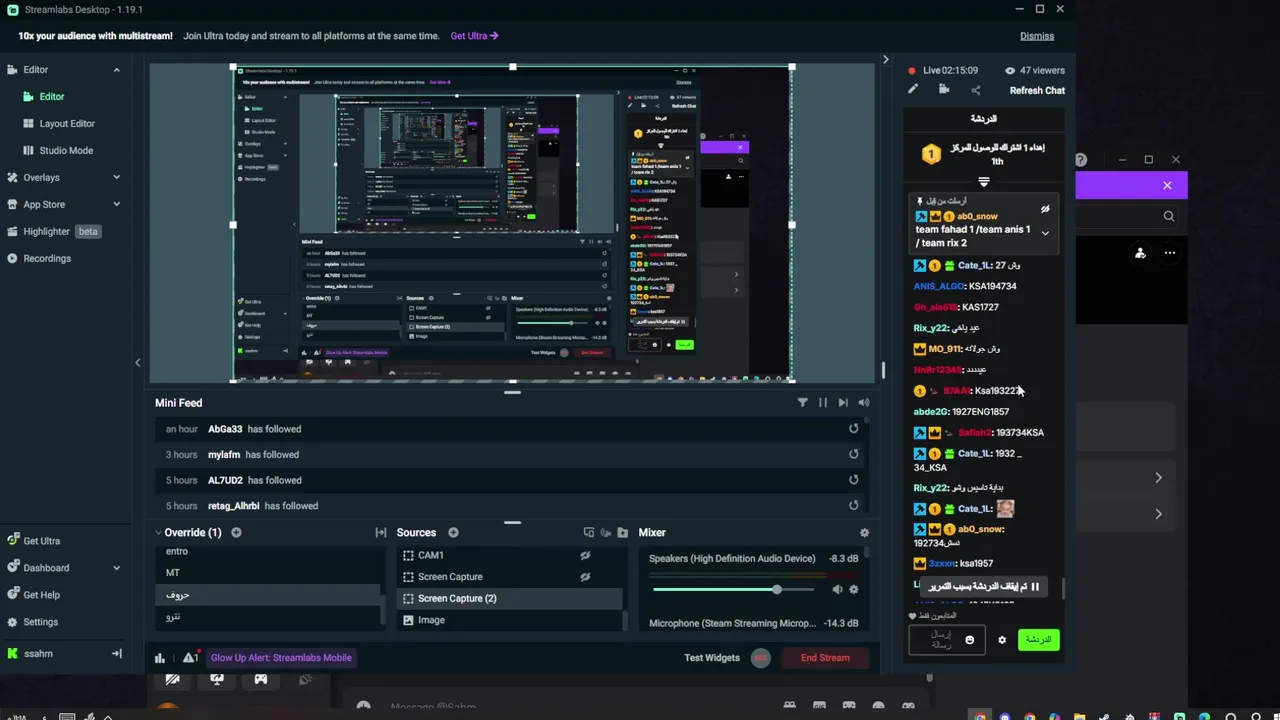Switch to Studio Mode

click(x=65, y=151)
